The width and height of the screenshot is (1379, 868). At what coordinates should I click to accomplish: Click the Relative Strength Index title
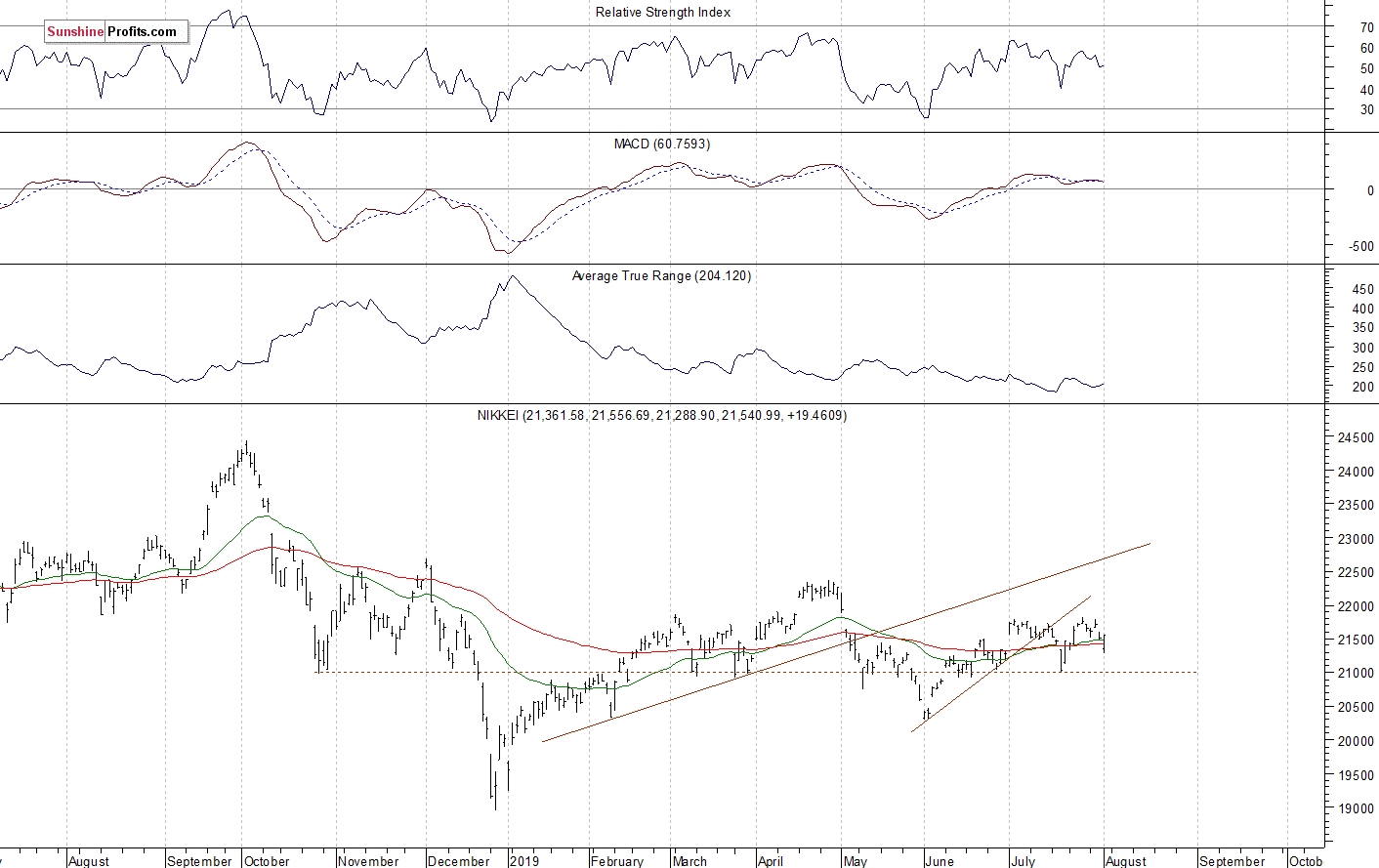[663, 12]
